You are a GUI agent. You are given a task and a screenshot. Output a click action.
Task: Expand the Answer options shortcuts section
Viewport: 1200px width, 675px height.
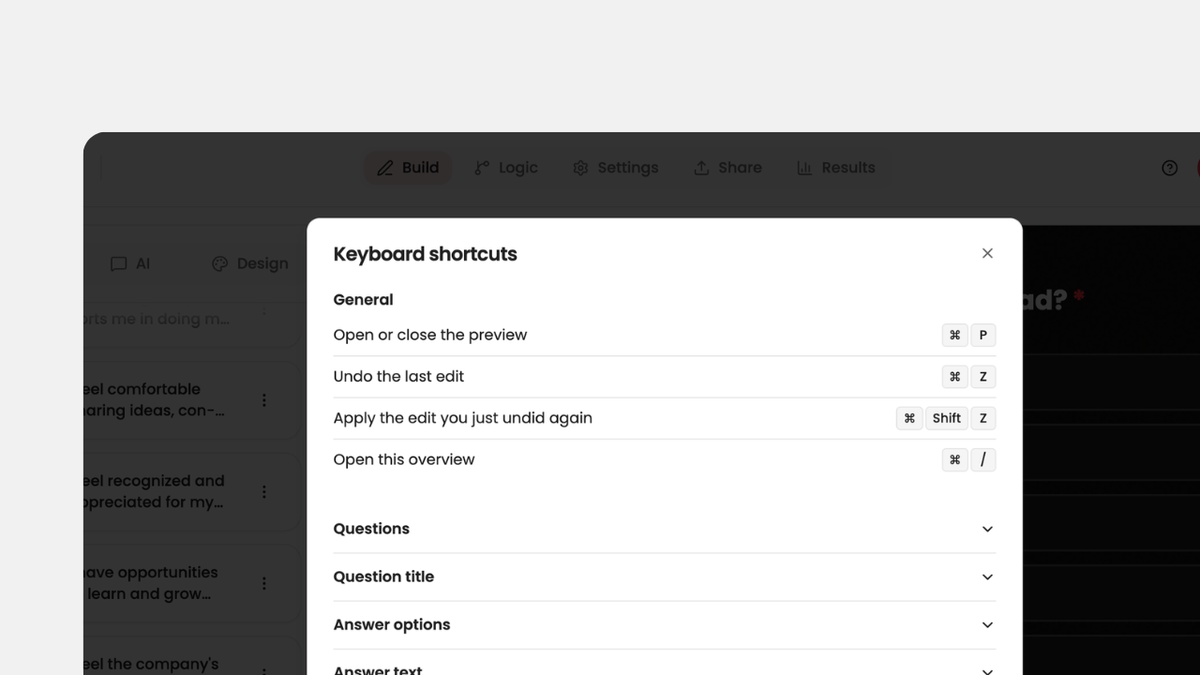point(664,625)
